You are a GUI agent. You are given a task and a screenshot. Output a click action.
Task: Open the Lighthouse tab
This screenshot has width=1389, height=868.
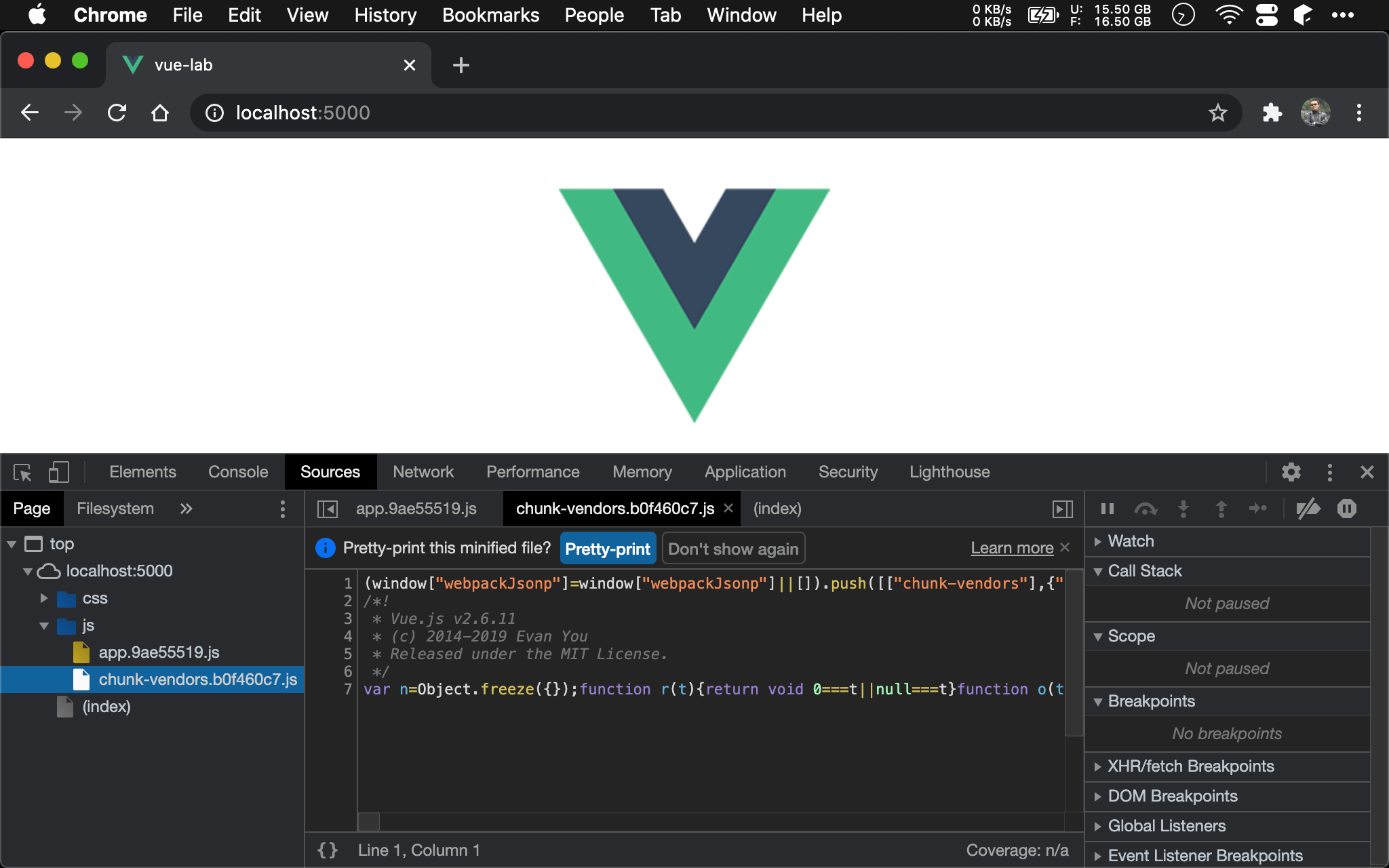tap(950, 472)
